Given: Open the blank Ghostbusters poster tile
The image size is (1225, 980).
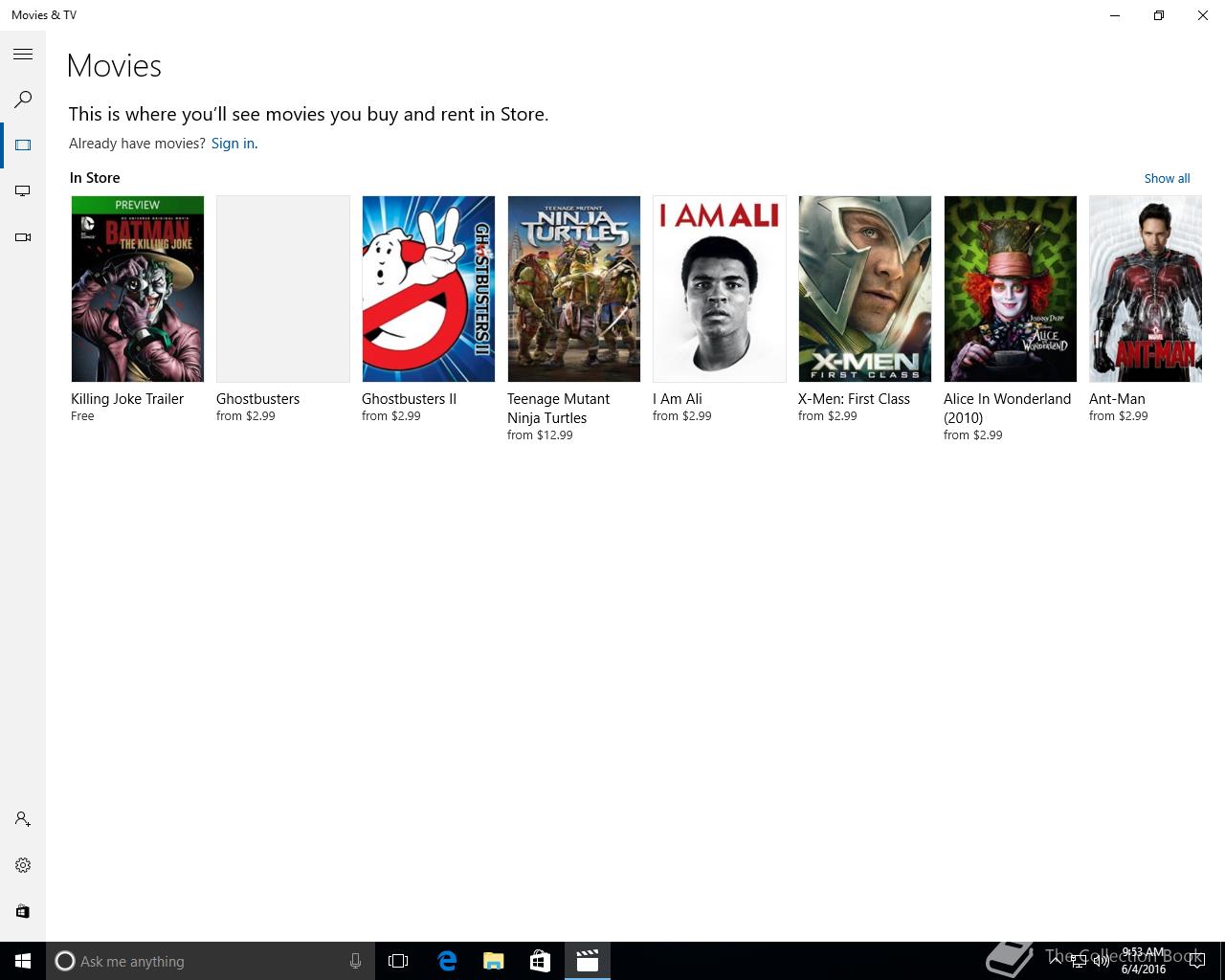Looking at the screenshot, I should (x=283, y=289).
